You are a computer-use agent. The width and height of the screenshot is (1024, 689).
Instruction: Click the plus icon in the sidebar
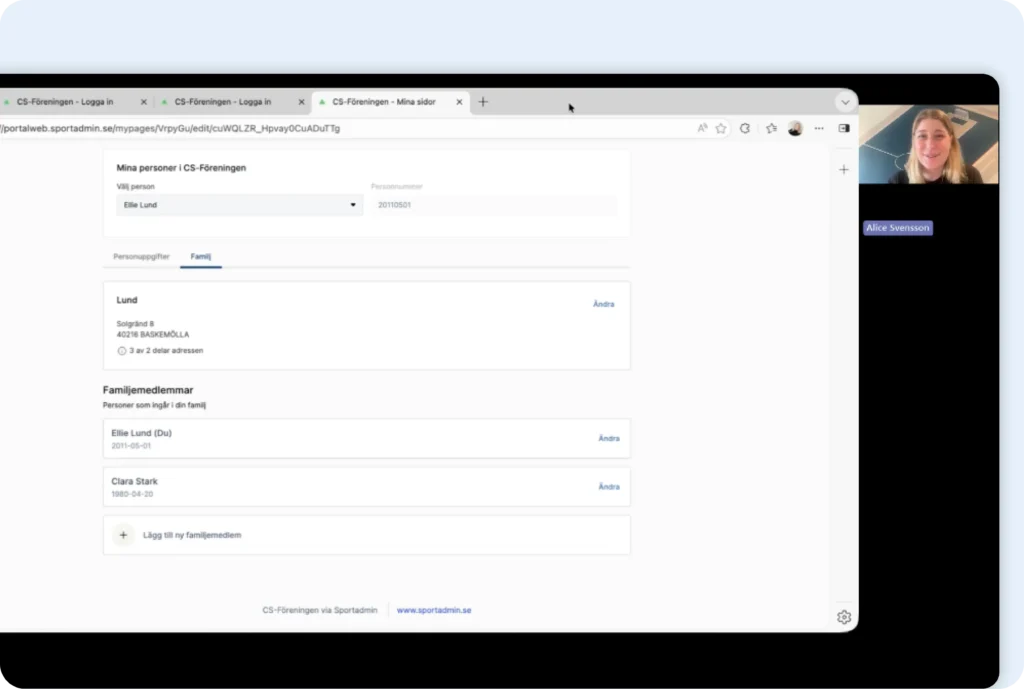(x=844, y=170)
